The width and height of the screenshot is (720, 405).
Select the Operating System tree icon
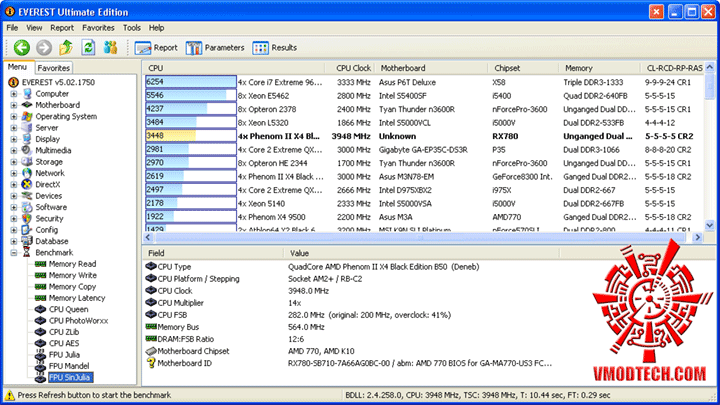tap(27, 117)
